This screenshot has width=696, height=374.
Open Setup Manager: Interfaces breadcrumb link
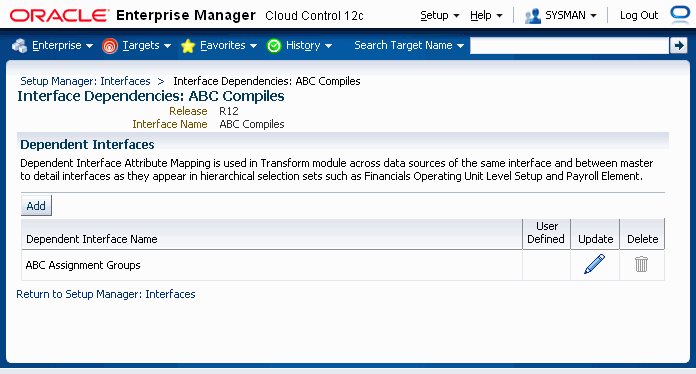point(85,81)
